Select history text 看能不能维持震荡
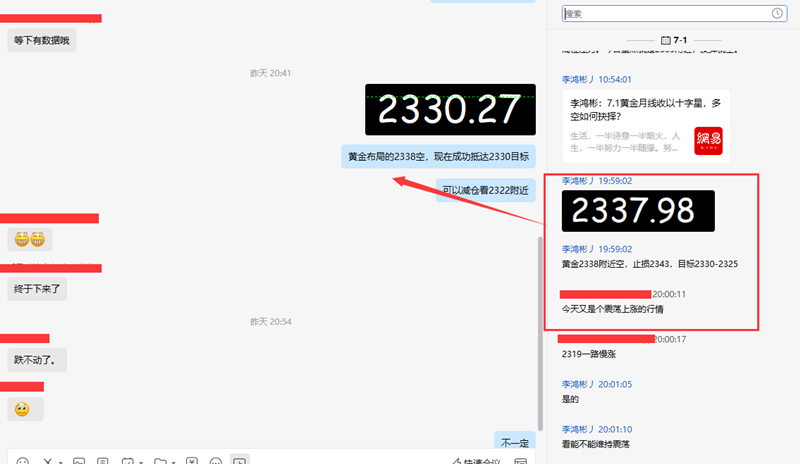The width and height of the screenshot is (800, 464). click(595, 444)
